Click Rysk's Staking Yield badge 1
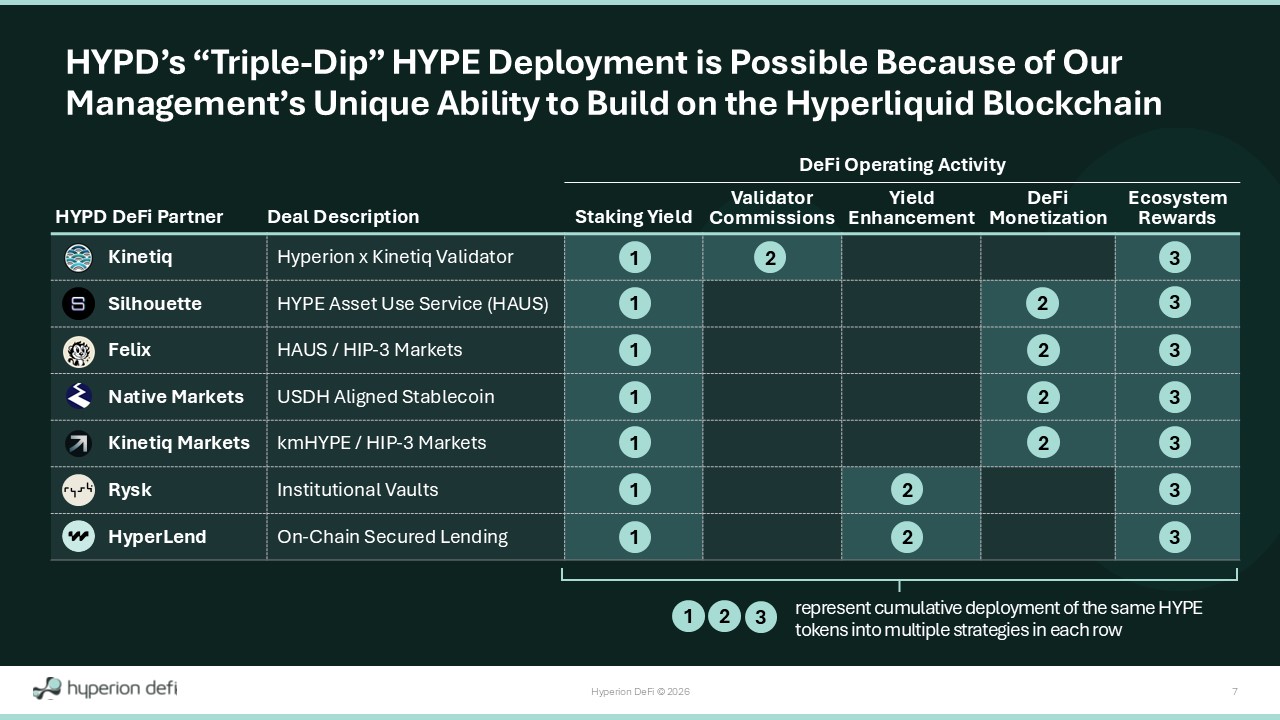The height and width of the screenshot is (720, 1280). click(634, 490)
